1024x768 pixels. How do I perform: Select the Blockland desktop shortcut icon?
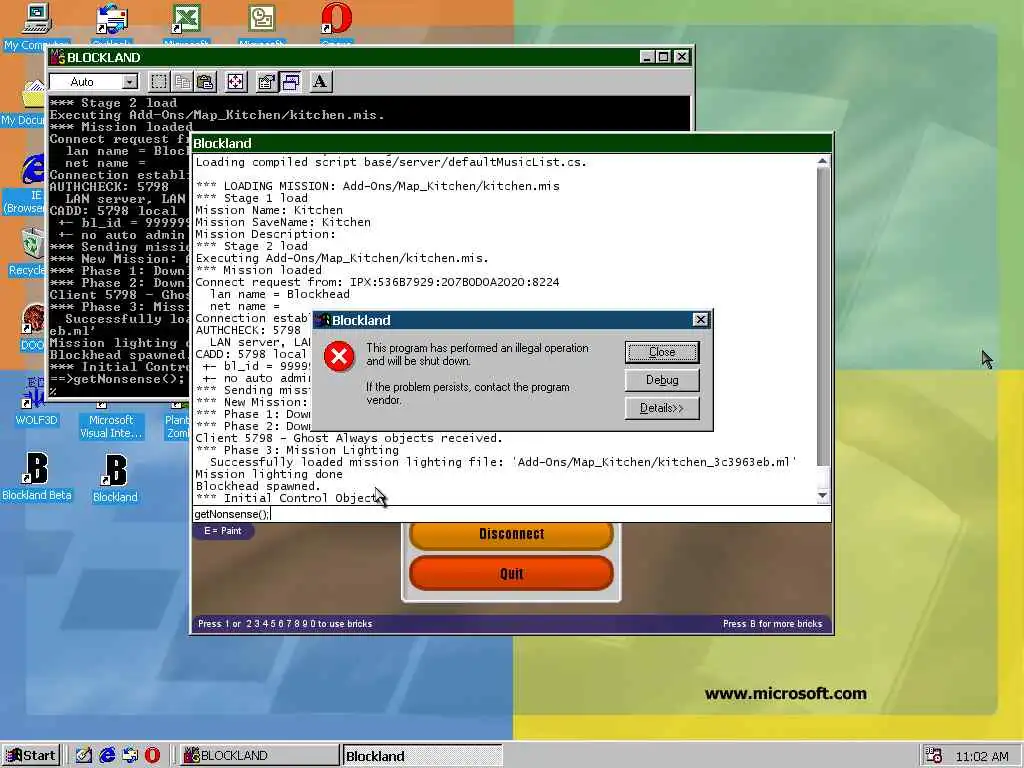click(115, 478)
